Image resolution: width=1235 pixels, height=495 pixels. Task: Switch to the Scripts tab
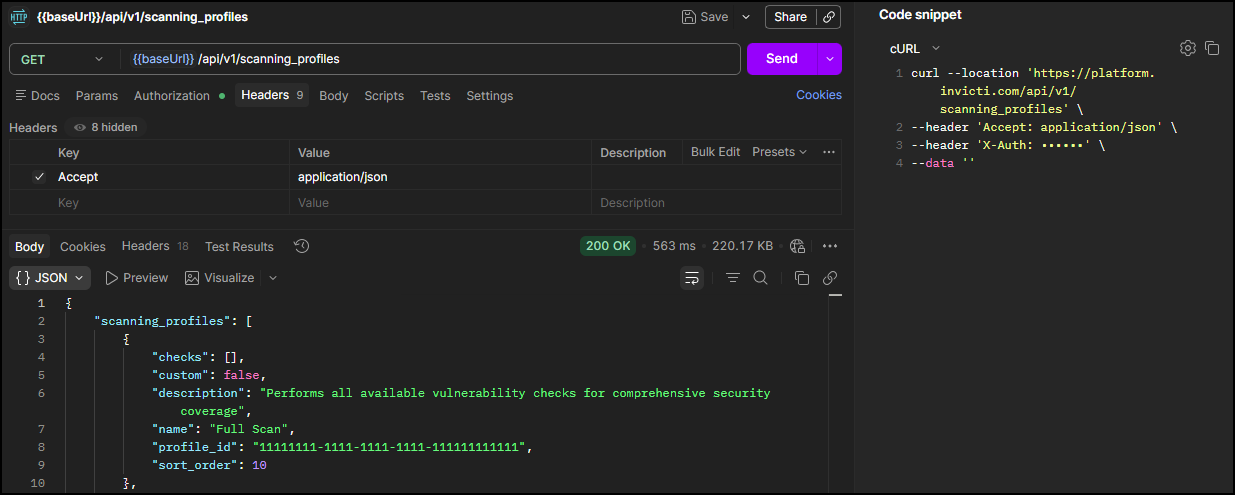pos(384,96)
